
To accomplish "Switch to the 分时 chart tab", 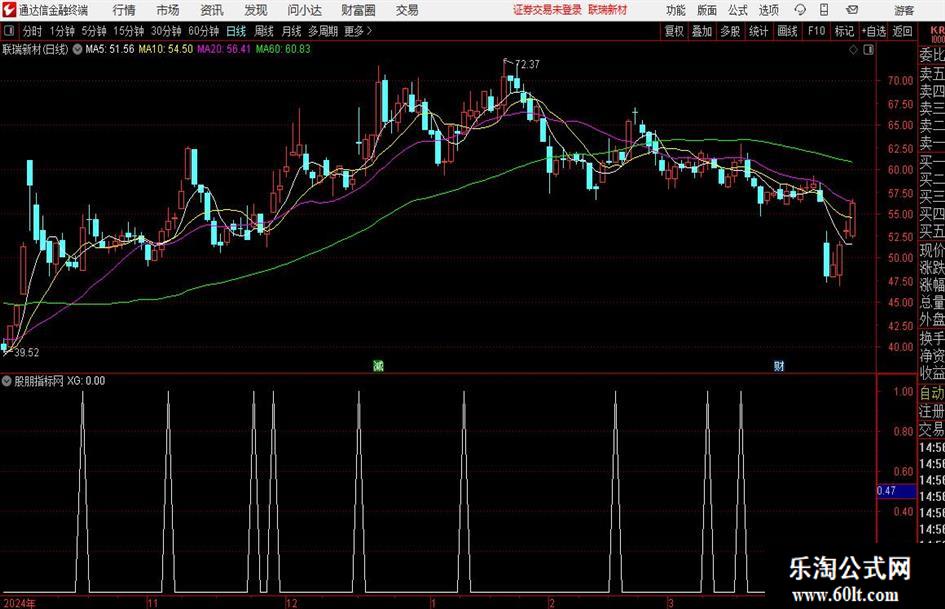I will [32, 31].
